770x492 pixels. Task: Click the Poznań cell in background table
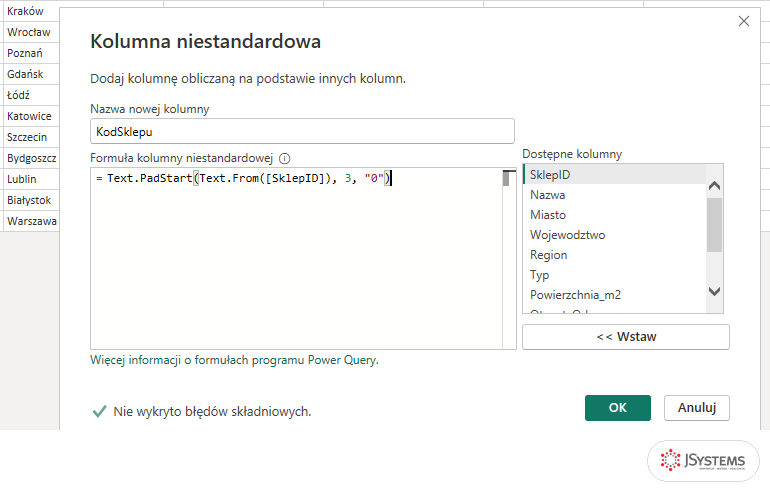coord(31,53)
